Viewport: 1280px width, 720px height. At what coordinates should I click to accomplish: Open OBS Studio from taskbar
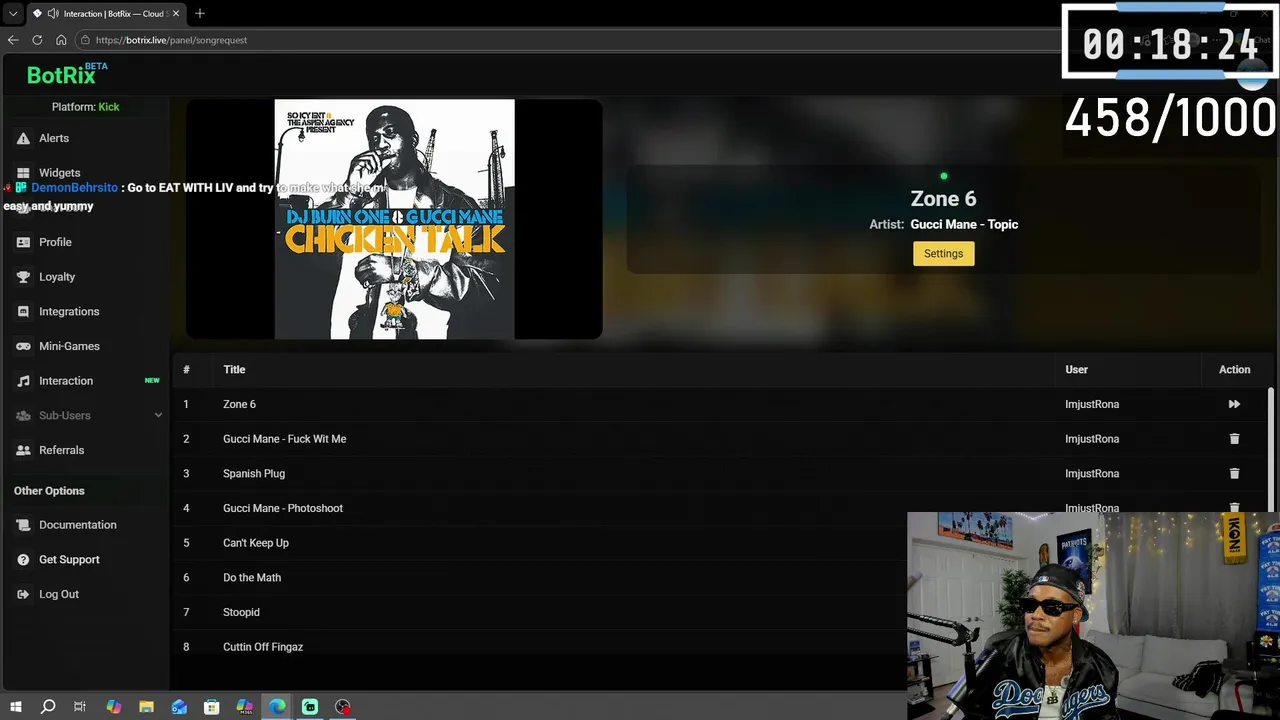[343, 707]
